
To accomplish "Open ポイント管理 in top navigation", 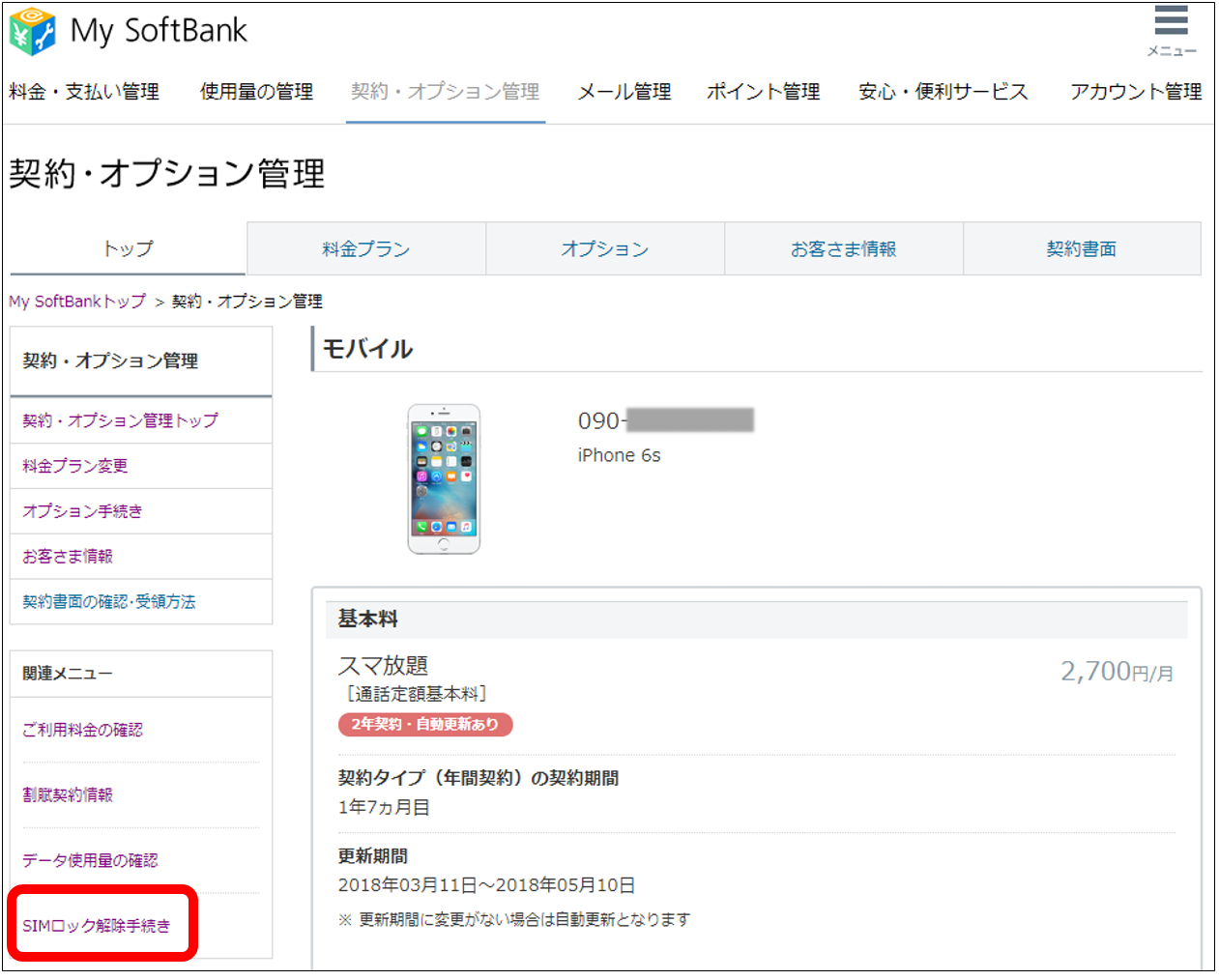I will pyautogui.click(x=764, y=92).
